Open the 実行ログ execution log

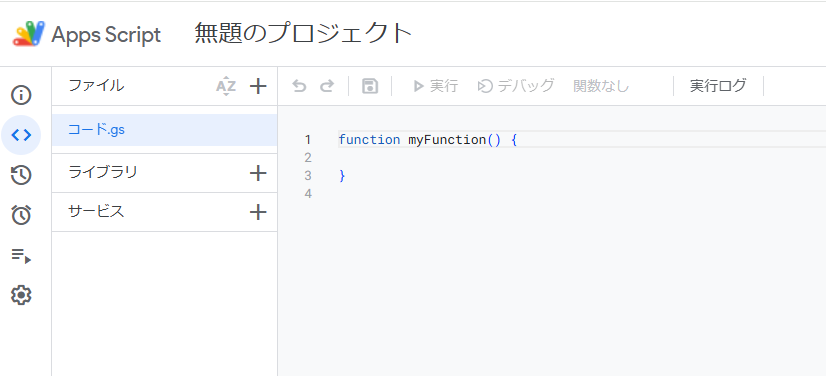[x=718, y=86]
